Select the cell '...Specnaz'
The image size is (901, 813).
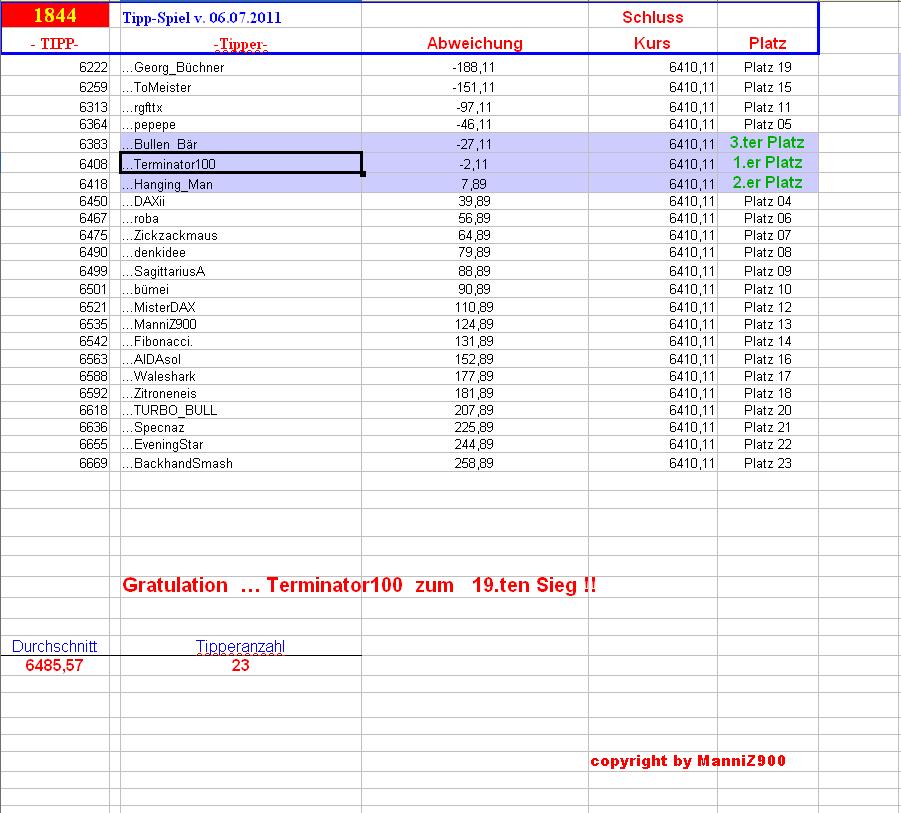pyautogui.click(x=241, y=427)
